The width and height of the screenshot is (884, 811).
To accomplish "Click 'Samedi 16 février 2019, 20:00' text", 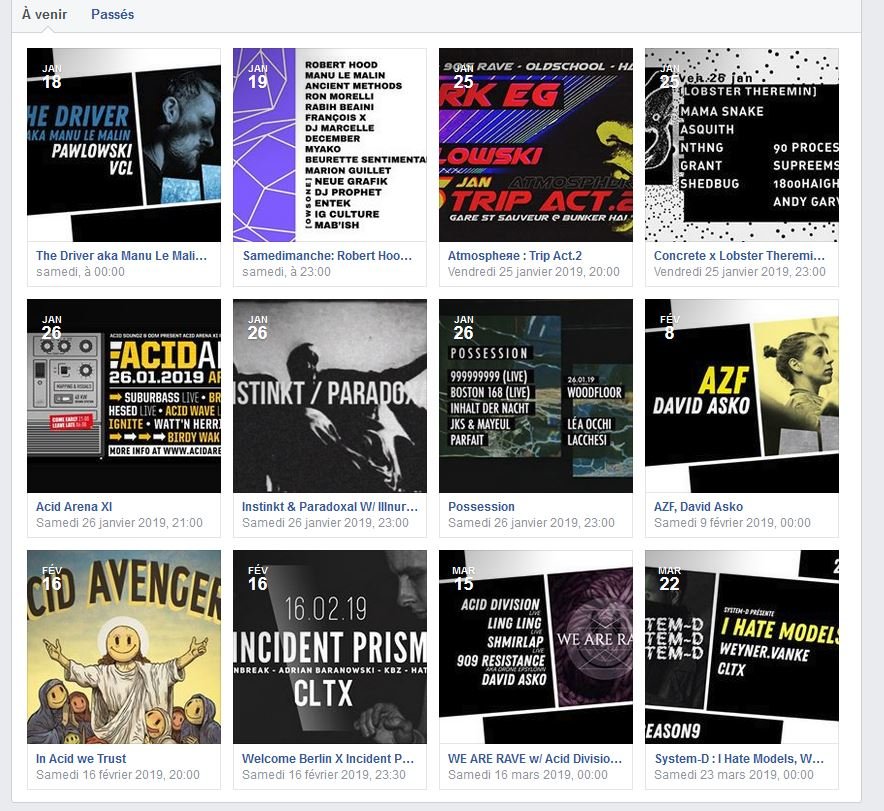I will click(x=117, y=774).
